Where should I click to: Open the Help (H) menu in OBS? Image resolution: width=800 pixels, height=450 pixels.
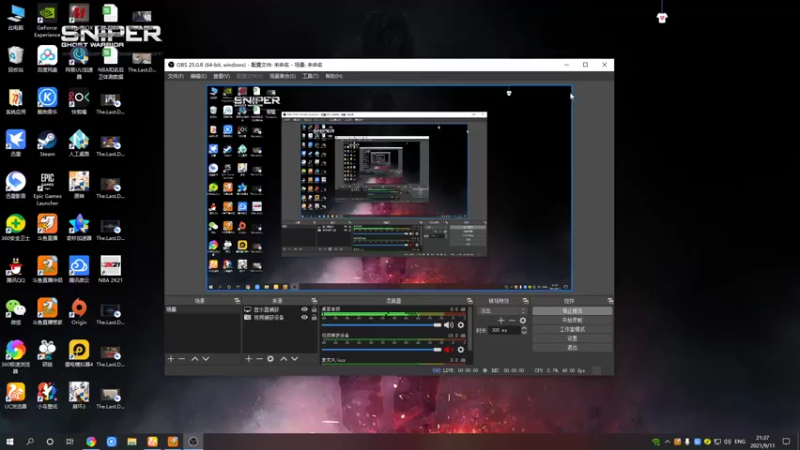point(334,76)
